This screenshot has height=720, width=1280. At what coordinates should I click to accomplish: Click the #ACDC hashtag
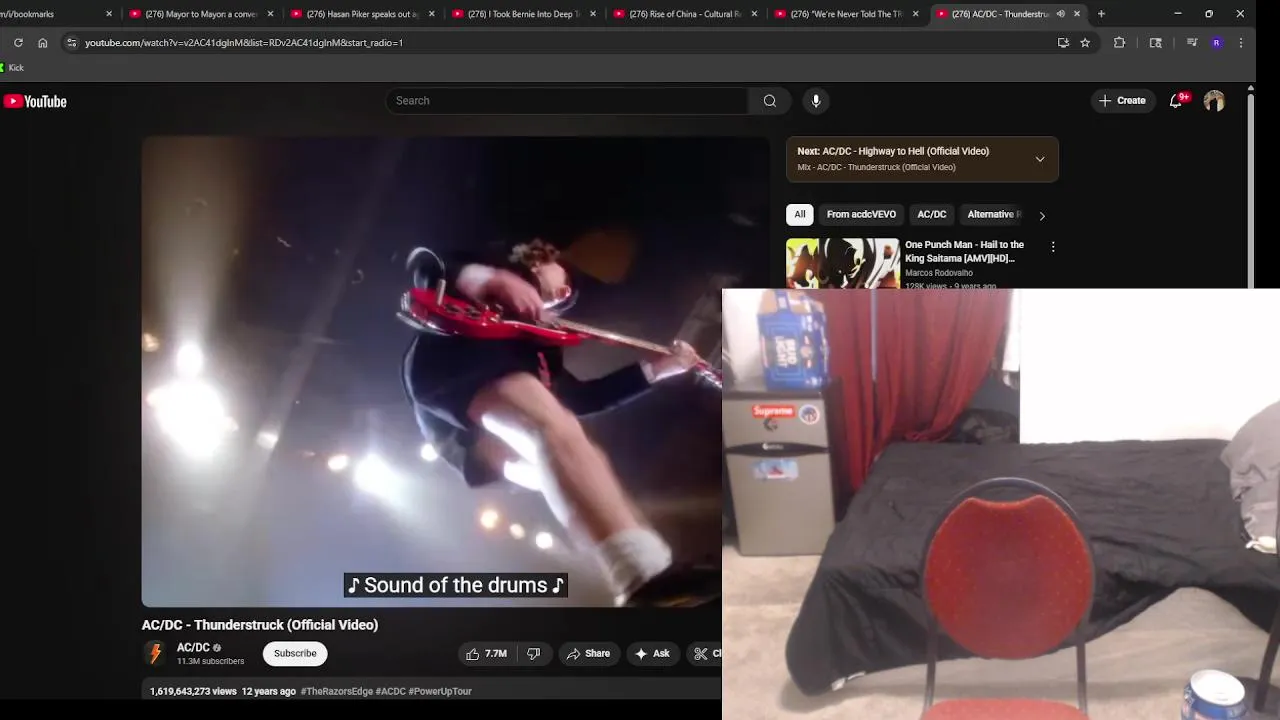click(390, 691)
